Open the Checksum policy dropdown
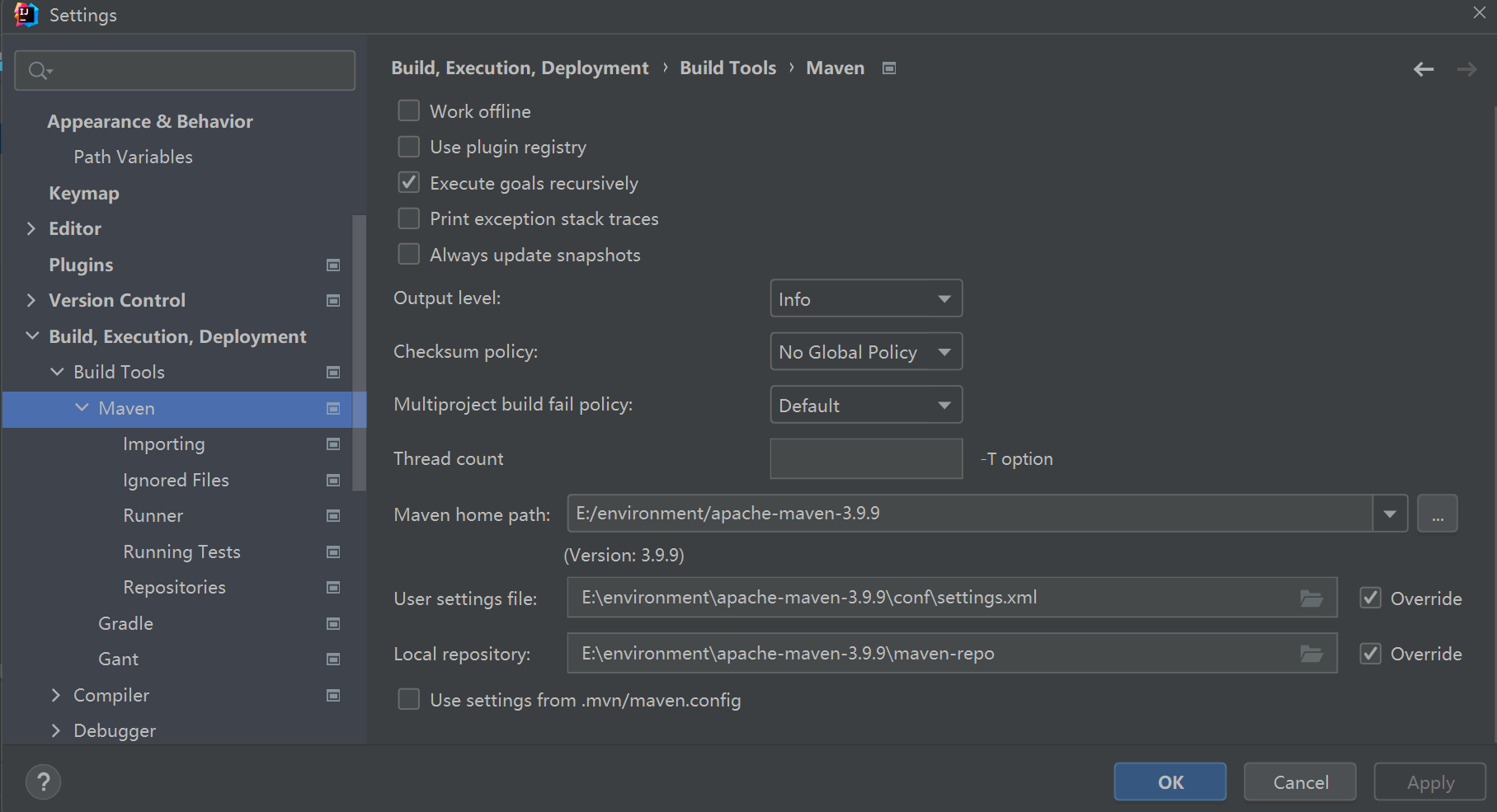This screenshot has width=1497, height=812. [865, 352]
